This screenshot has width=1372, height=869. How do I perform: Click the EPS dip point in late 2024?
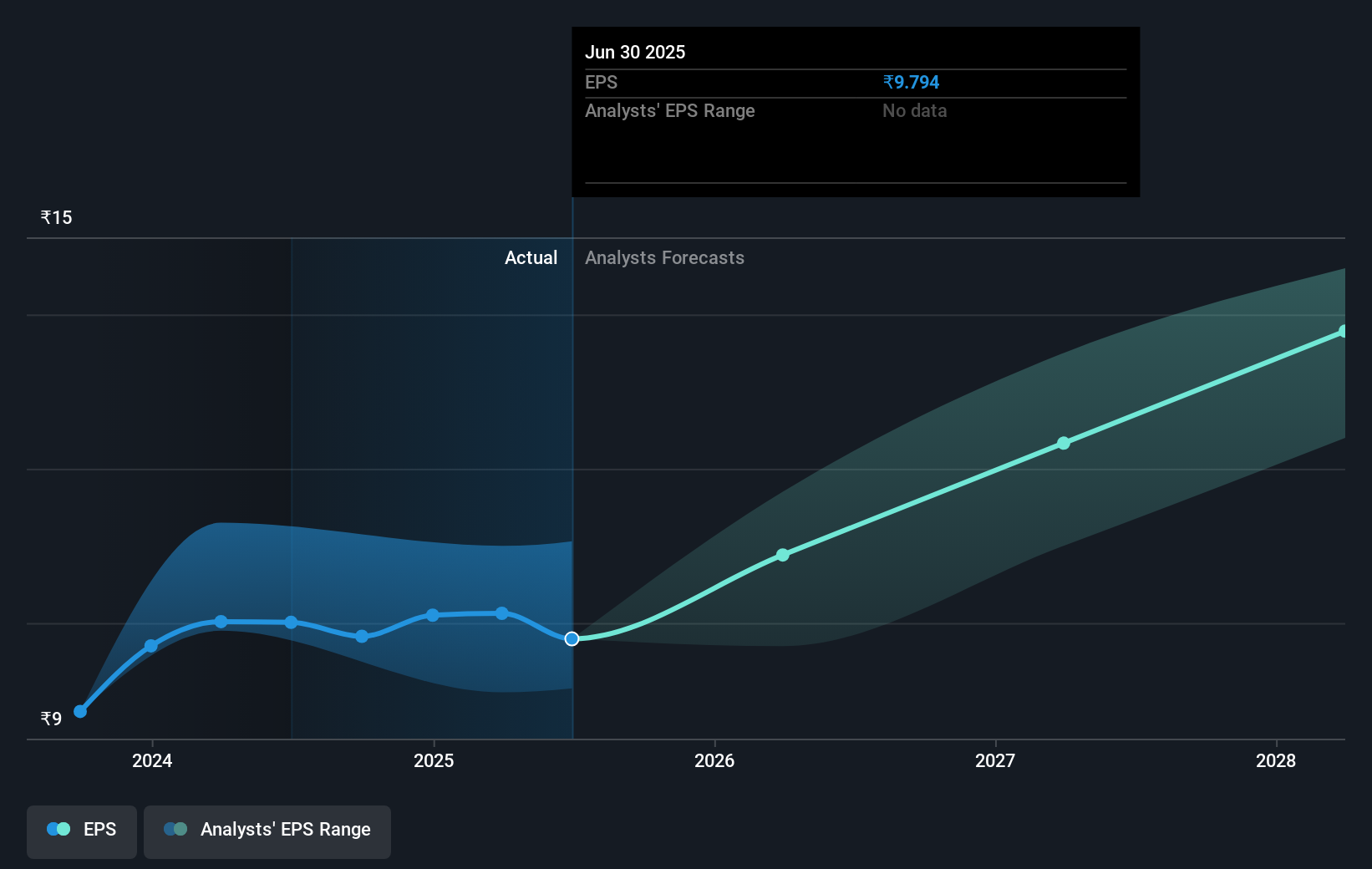point(362,637)
